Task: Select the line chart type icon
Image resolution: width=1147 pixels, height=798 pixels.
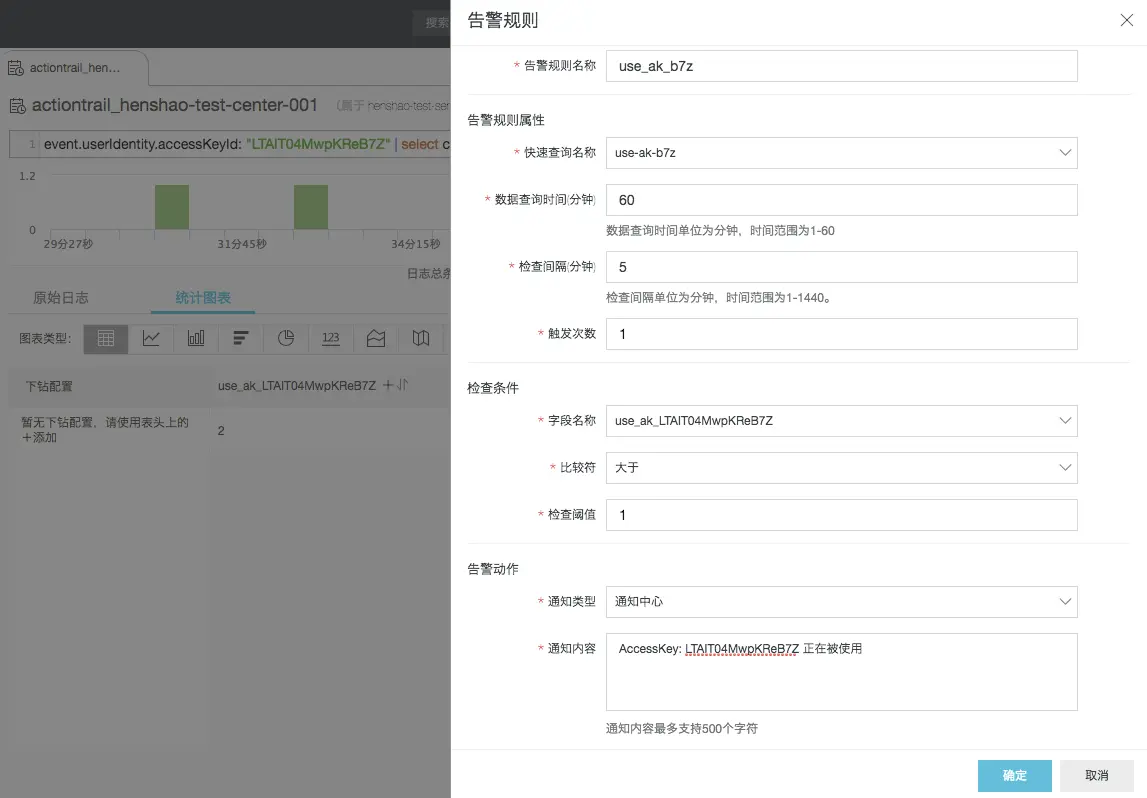Action: 151,339
